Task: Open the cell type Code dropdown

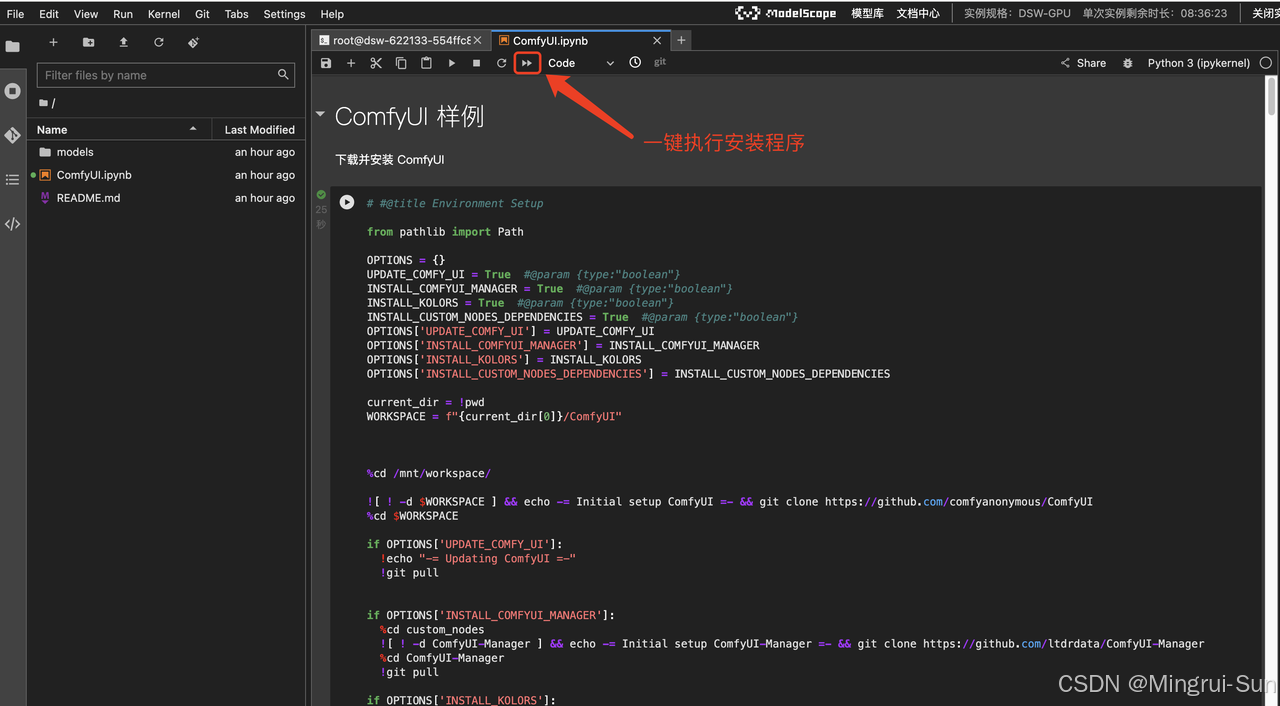Action: pos(581,63)
